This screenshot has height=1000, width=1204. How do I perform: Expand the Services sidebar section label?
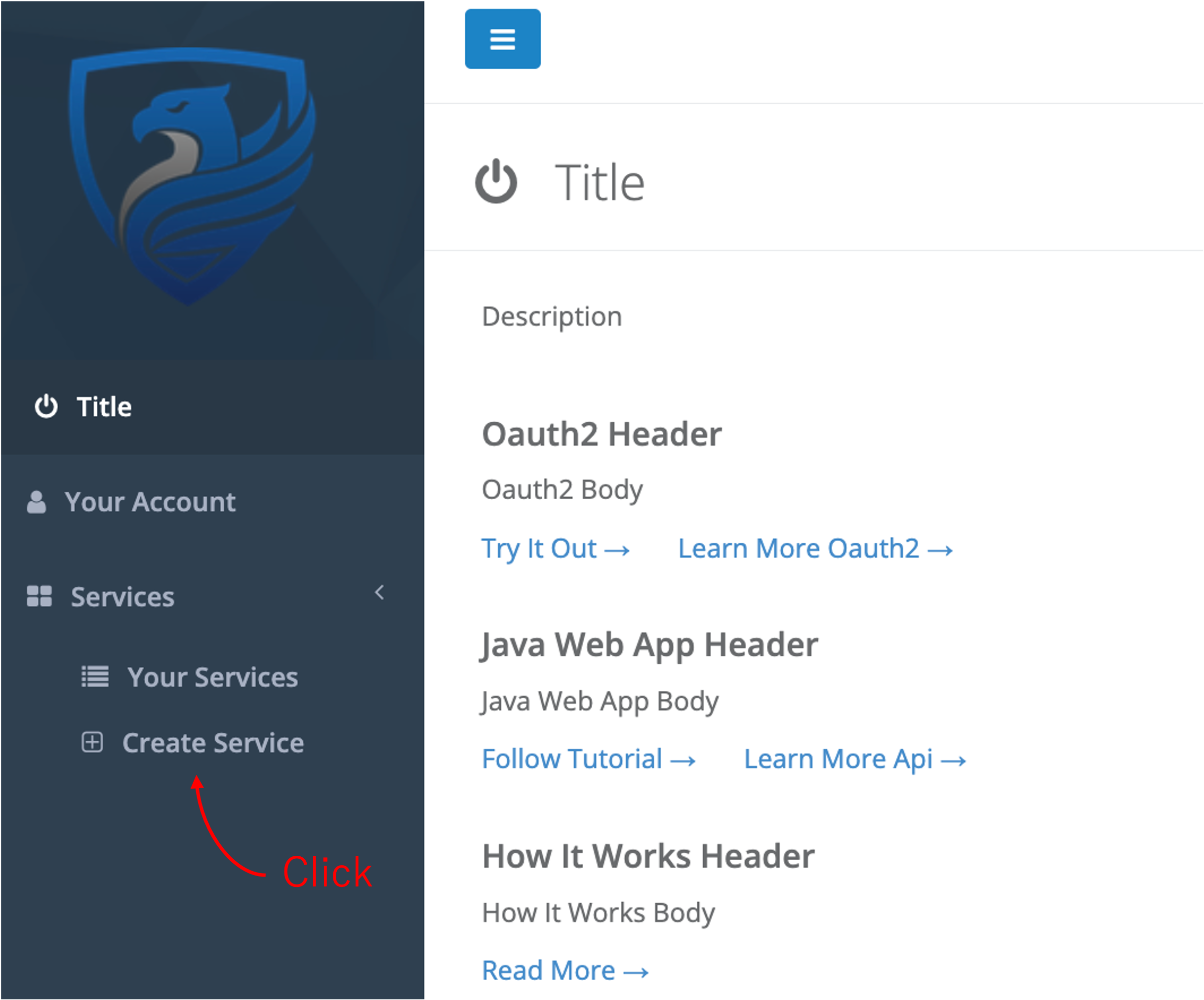coord(122,597)
